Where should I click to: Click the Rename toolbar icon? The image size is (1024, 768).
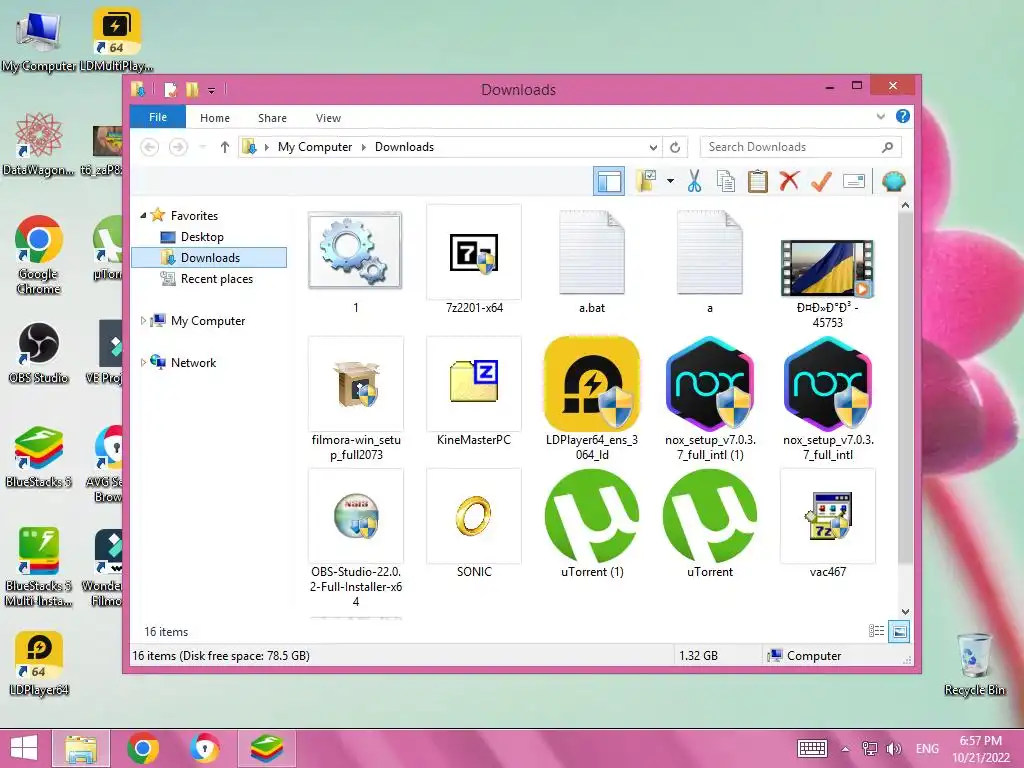pyautogui.click(x=854, y=181)
